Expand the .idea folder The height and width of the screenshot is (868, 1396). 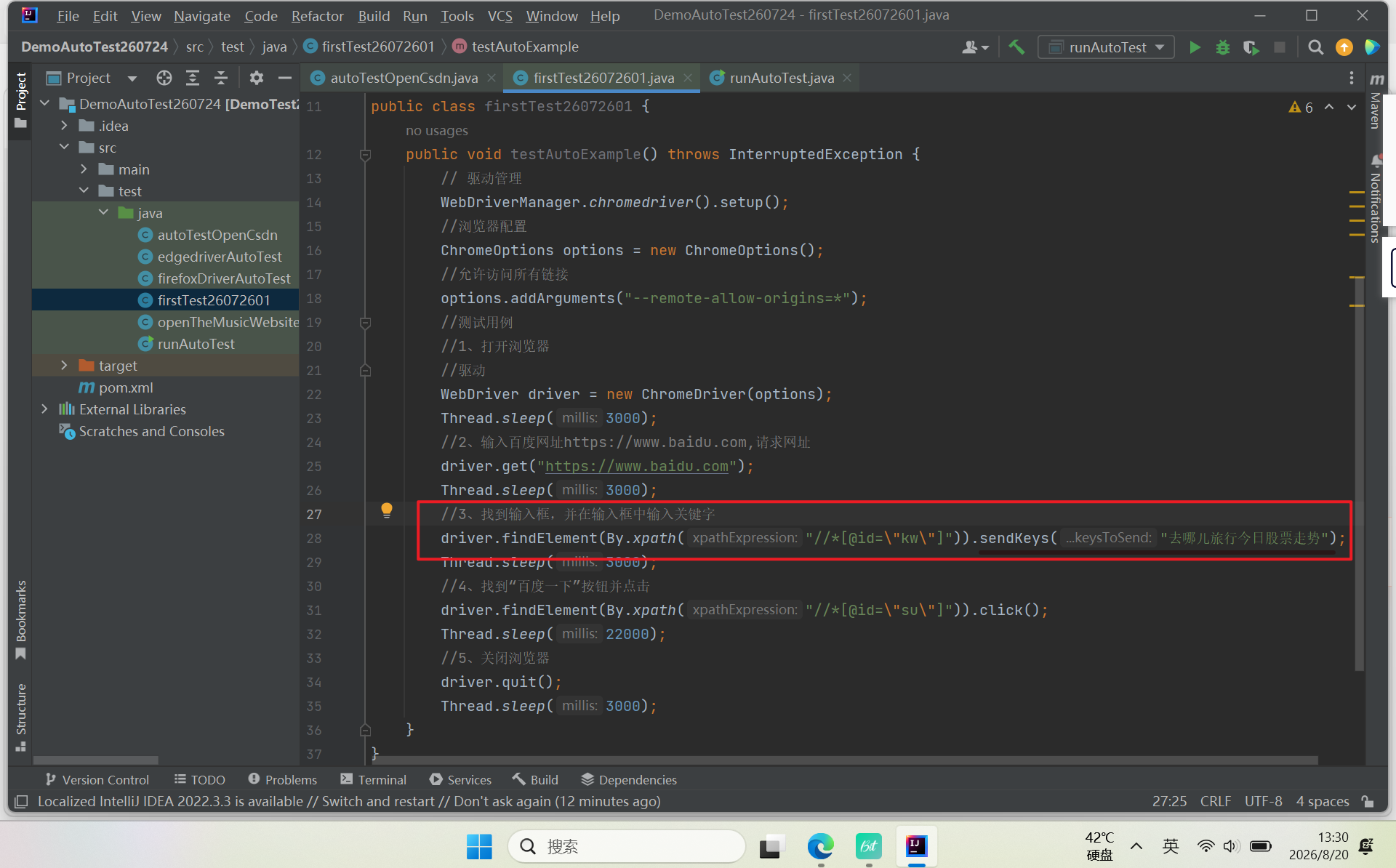point(64,126)
